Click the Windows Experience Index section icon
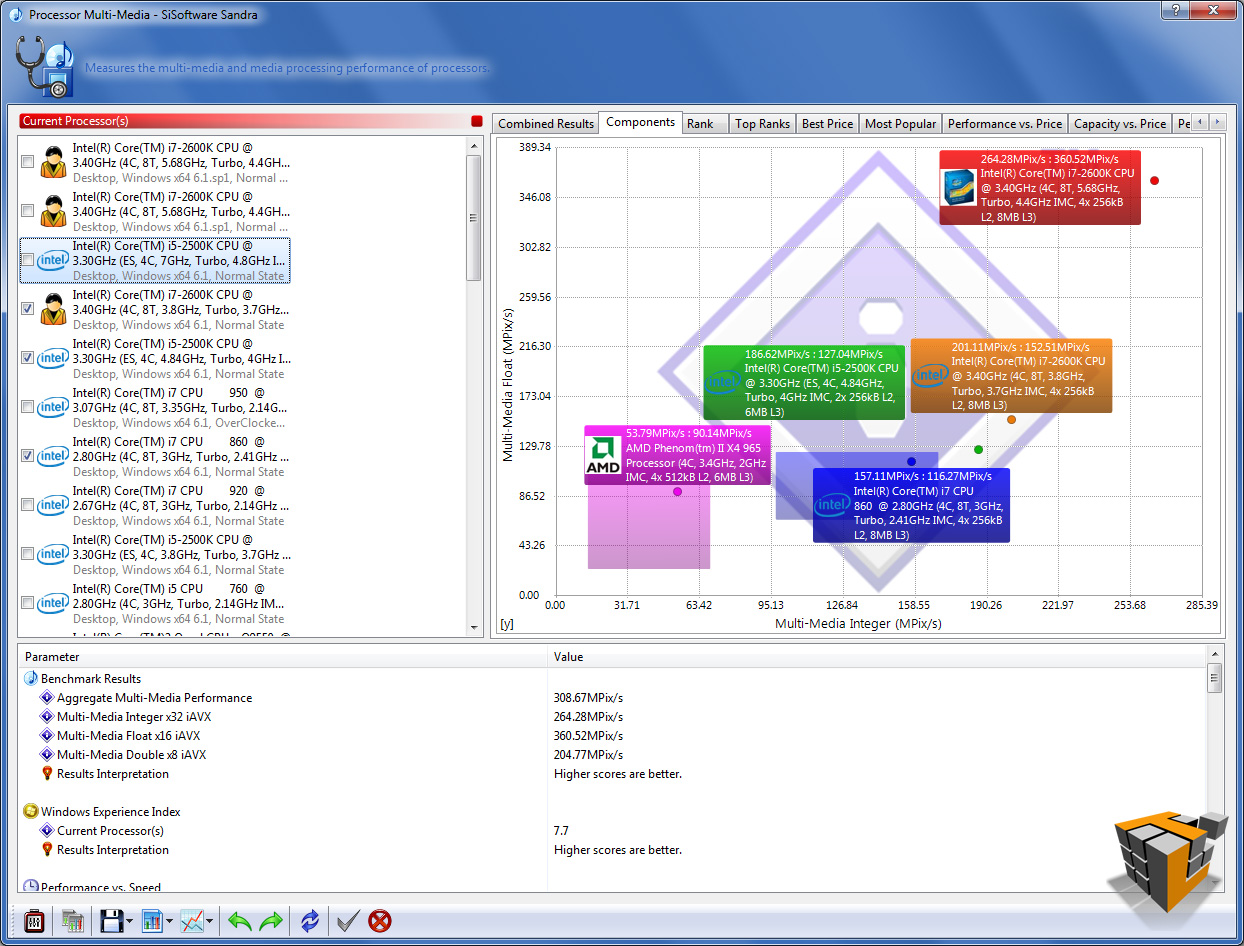This screenshot has height=946, width=1244. click(31, 811)
